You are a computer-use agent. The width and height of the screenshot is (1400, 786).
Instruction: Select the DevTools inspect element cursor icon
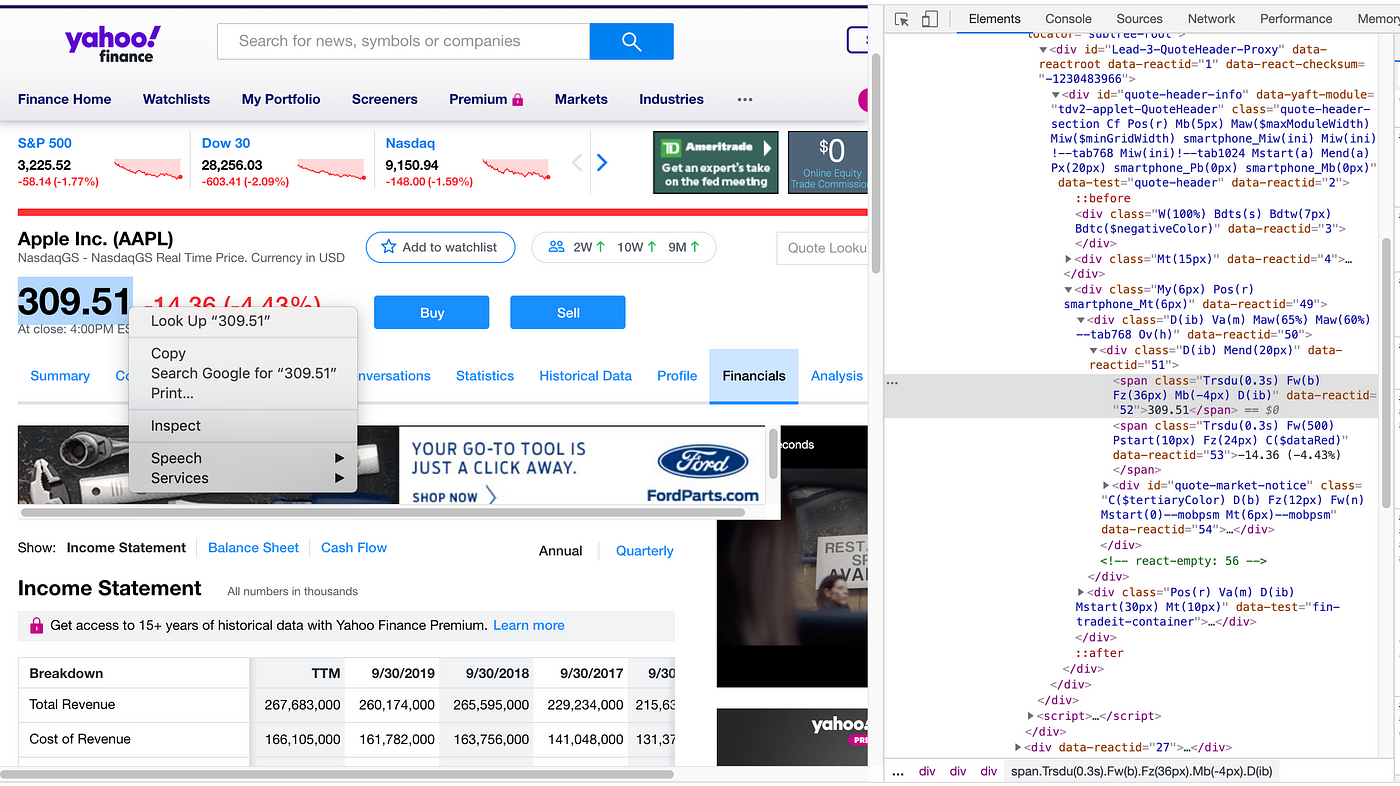[902, 19]
